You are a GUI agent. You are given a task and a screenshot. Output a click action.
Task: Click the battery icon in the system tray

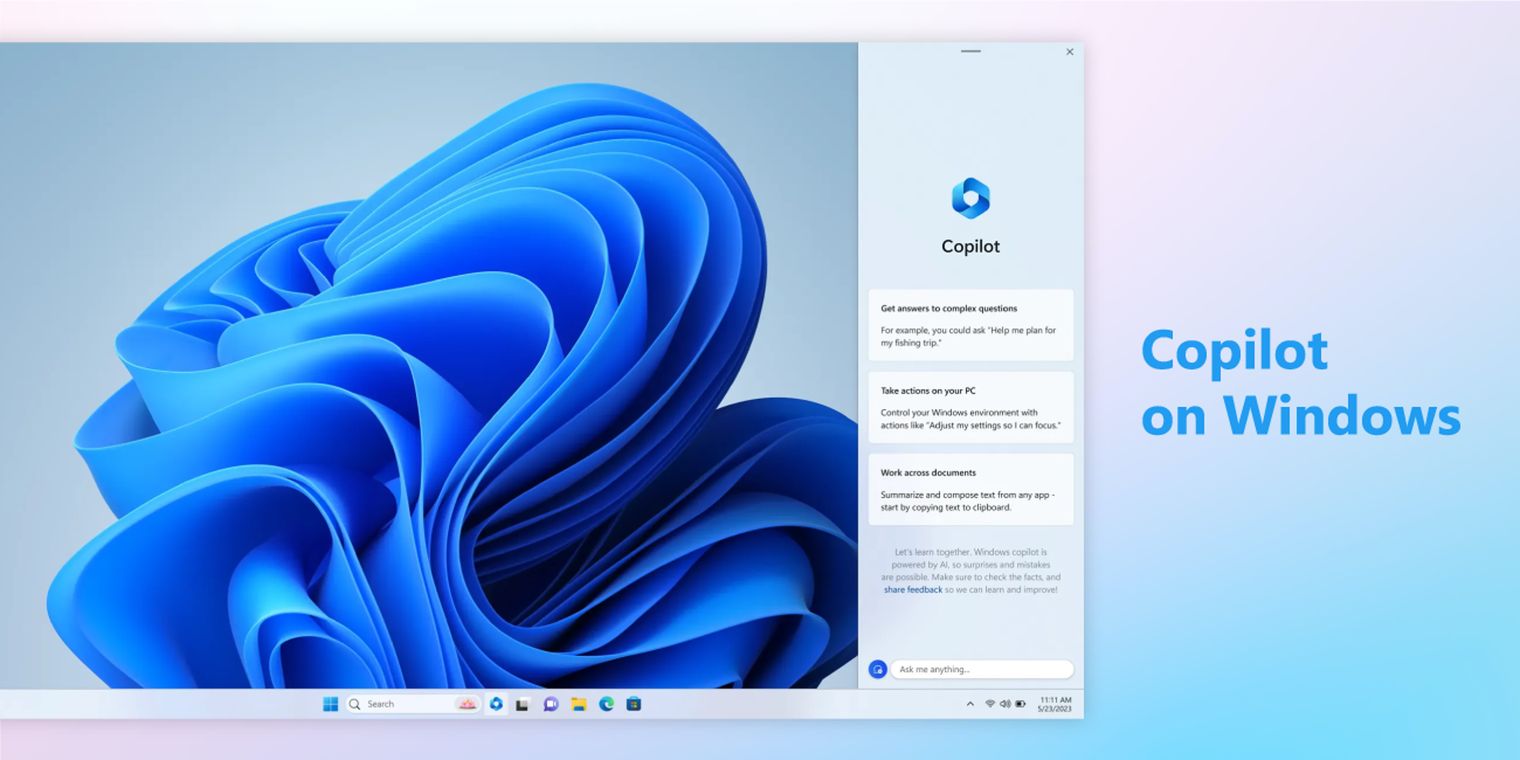[1021, 704]
